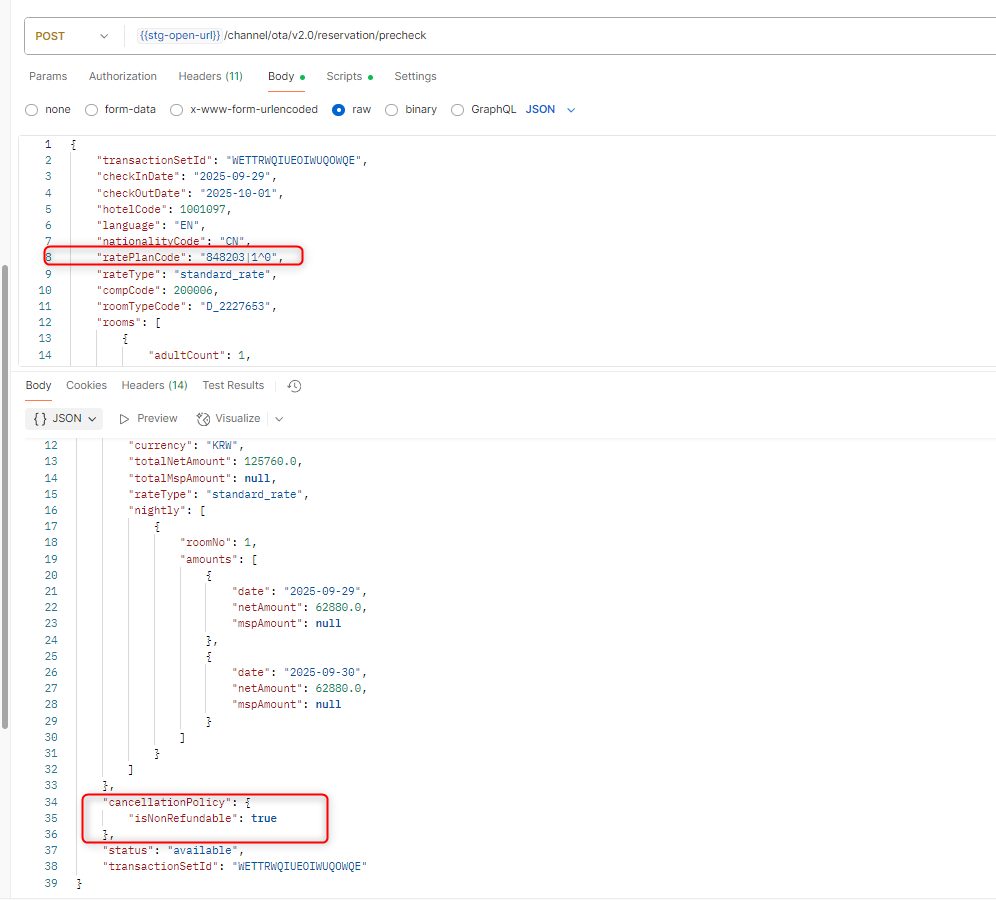Open the Authorization tab
The width and height of the screenshot is (996, 900).
tap(123, 77)
